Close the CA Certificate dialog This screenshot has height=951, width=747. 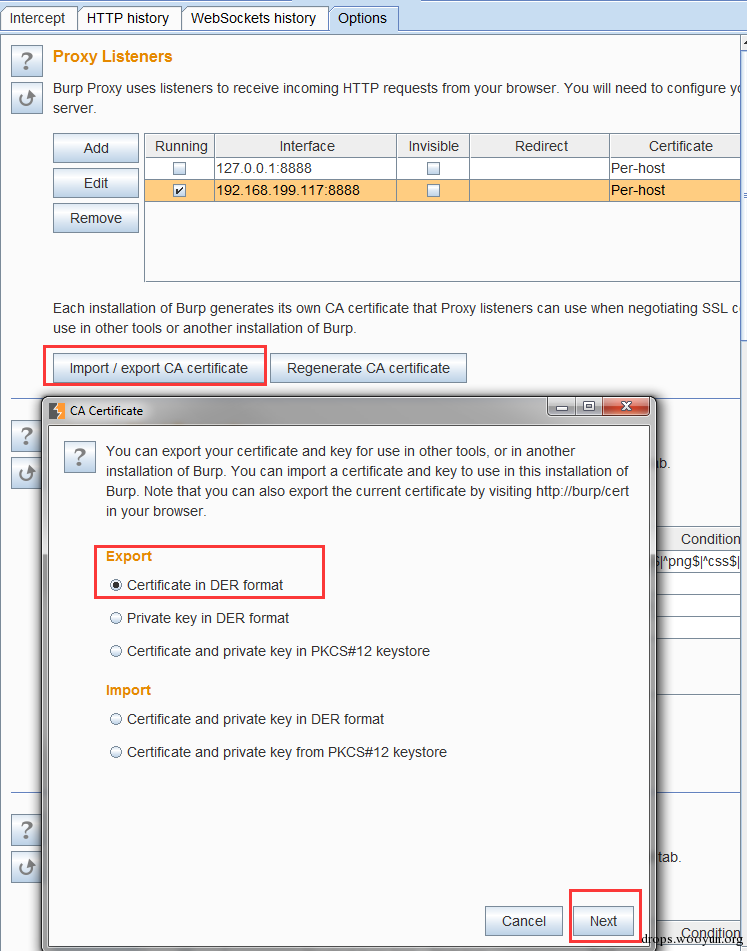click(626, 406)
